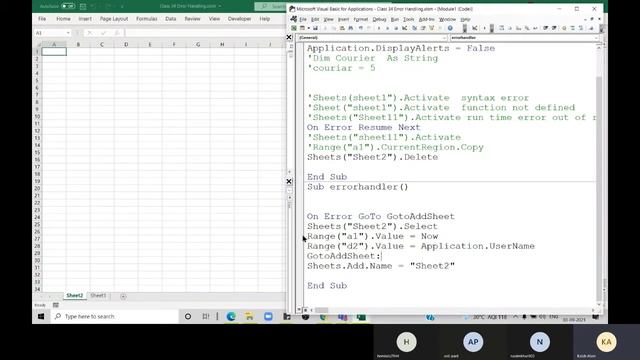Viewport: 640px width, 360px height.
Task: Open Project Explorer icon in VBA toolbar
Action: [415, 28]
